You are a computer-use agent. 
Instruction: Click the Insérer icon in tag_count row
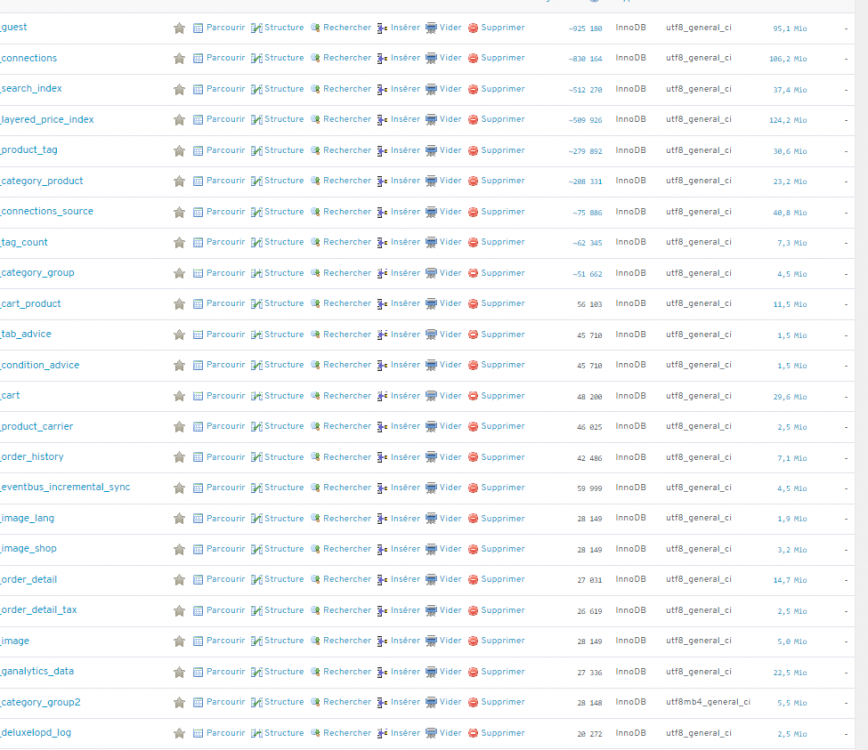(382, 243)
